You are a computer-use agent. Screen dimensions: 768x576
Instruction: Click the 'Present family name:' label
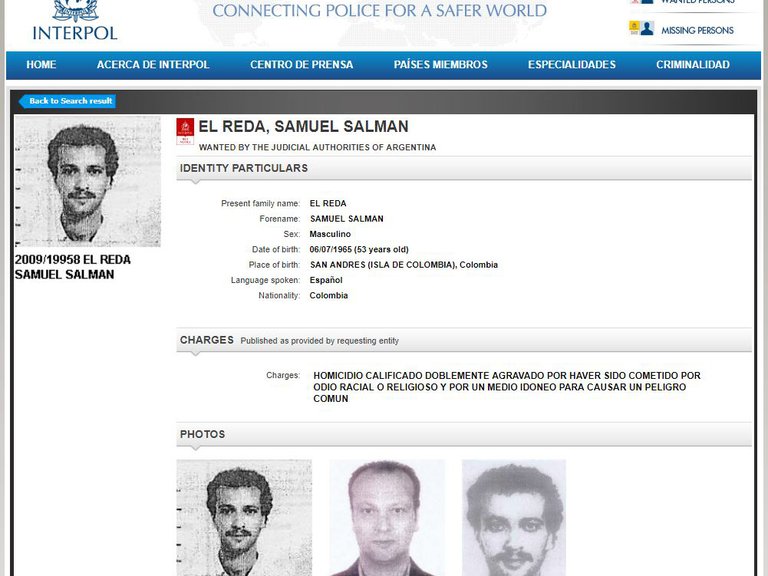(260, 203)
